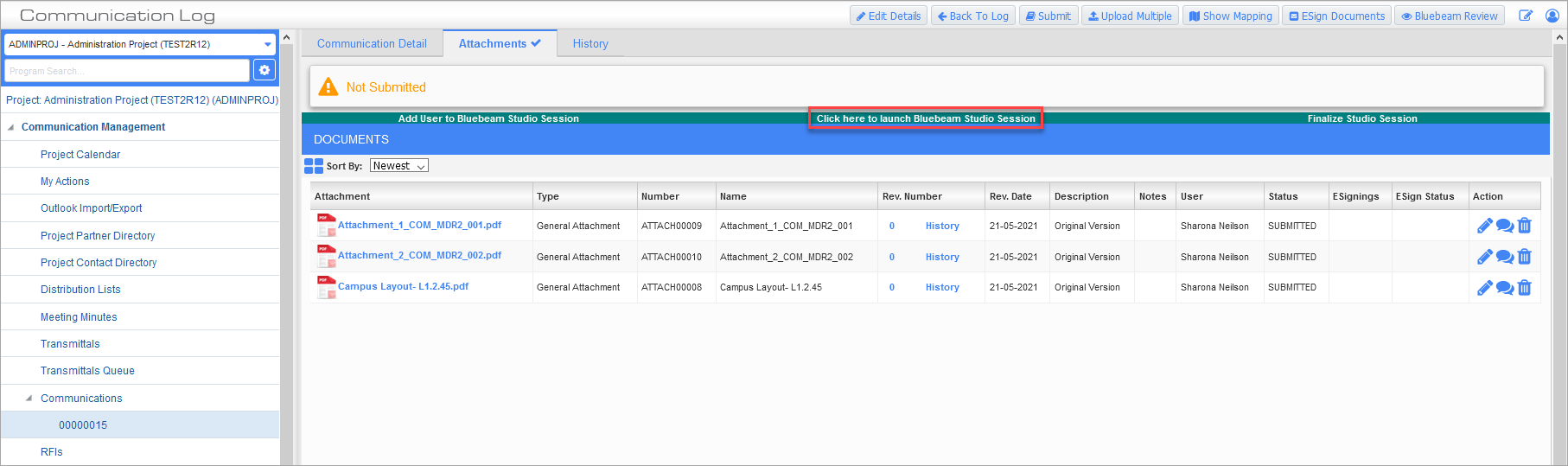Click the Upload Multiple button
This screenshot has width=1568, height=466.
coord(1129,16)
